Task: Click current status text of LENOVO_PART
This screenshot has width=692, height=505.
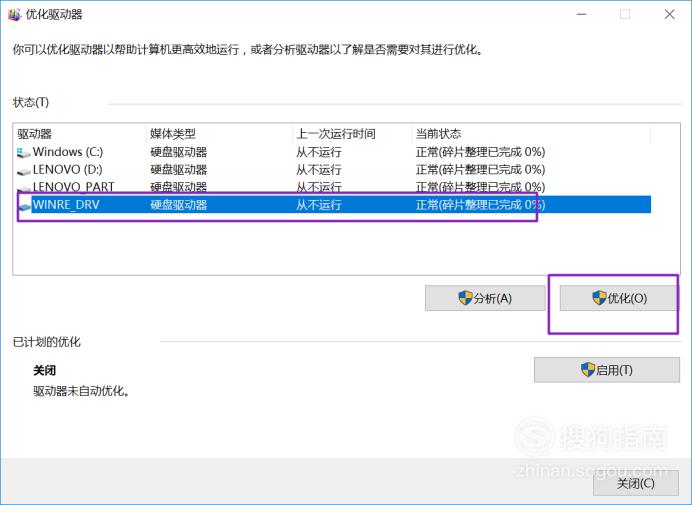Action: (x=480, y=187)
